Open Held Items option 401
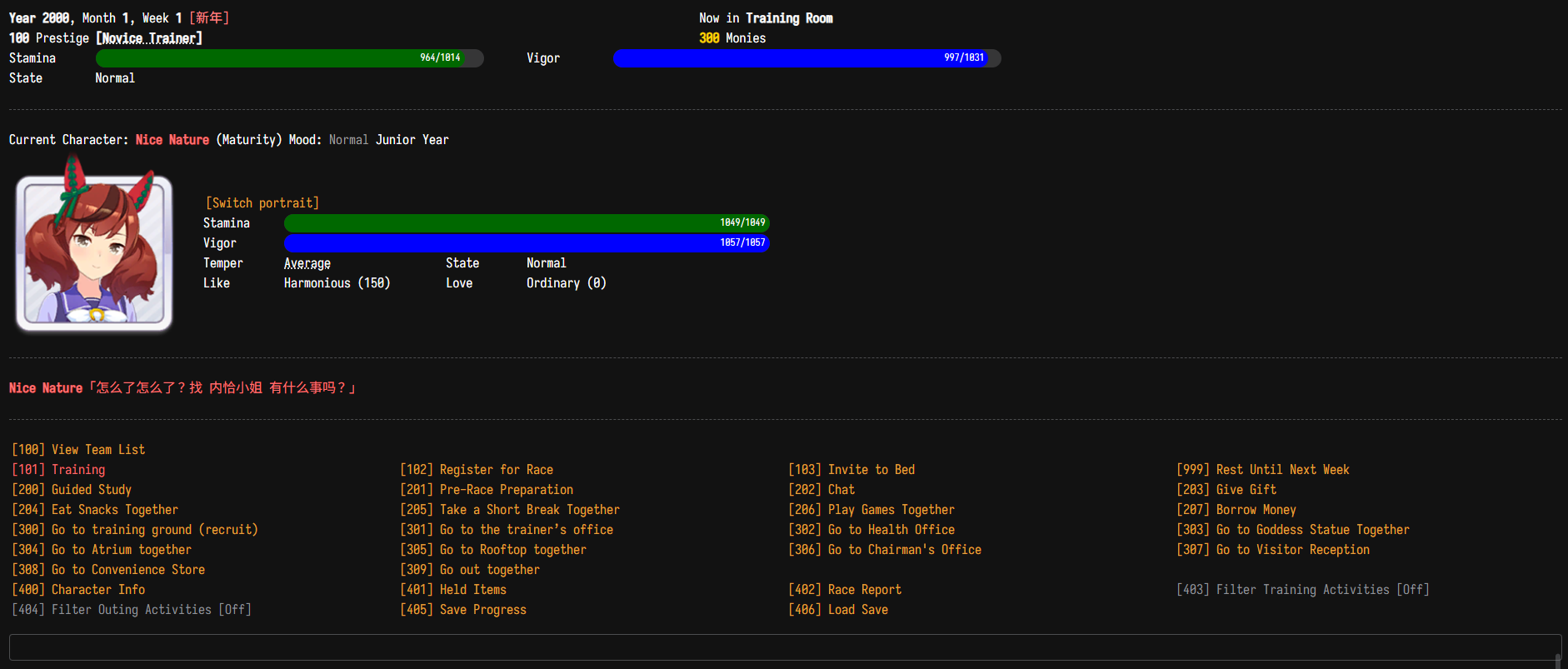 pyautogui.click(x=453, y=590)
